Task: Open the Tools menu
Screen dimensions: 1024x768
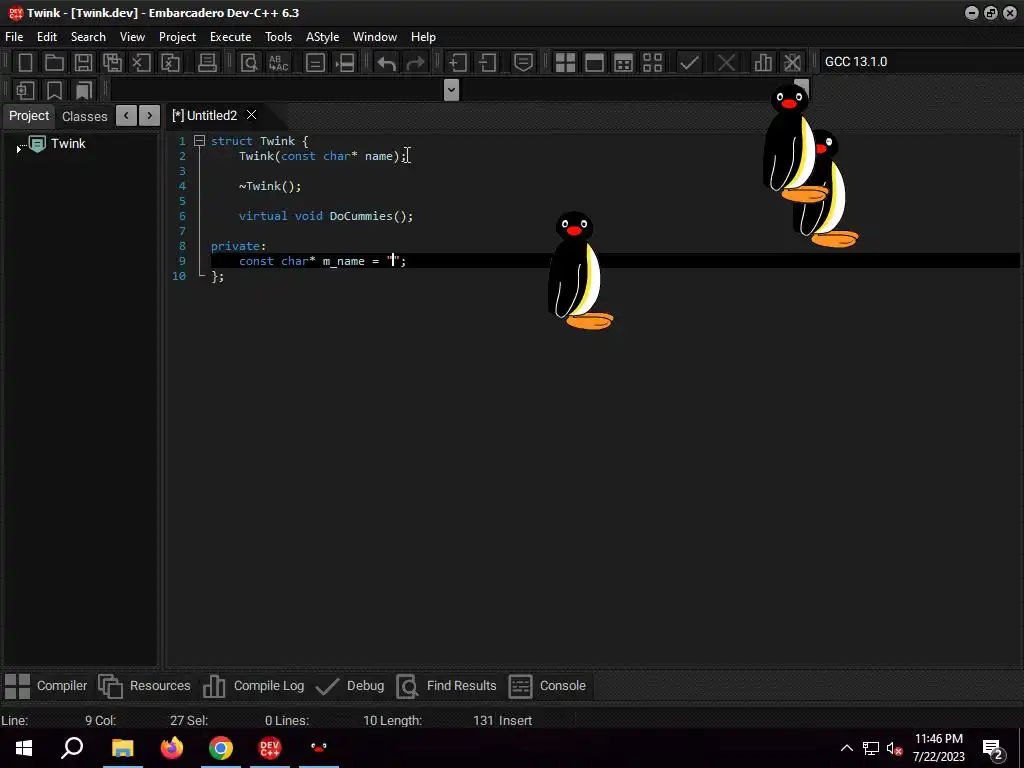Action: (278, 37)
